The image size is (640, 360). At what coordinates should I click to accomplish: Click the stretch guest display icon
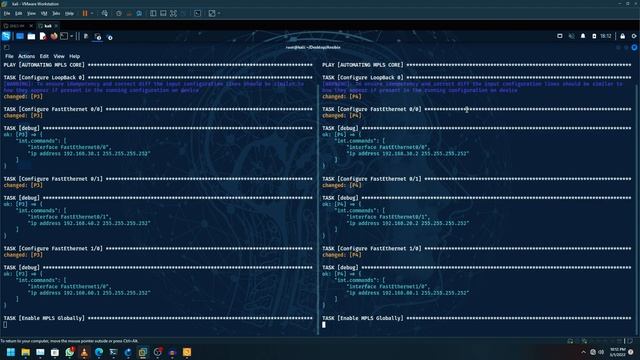coord(212,13)
